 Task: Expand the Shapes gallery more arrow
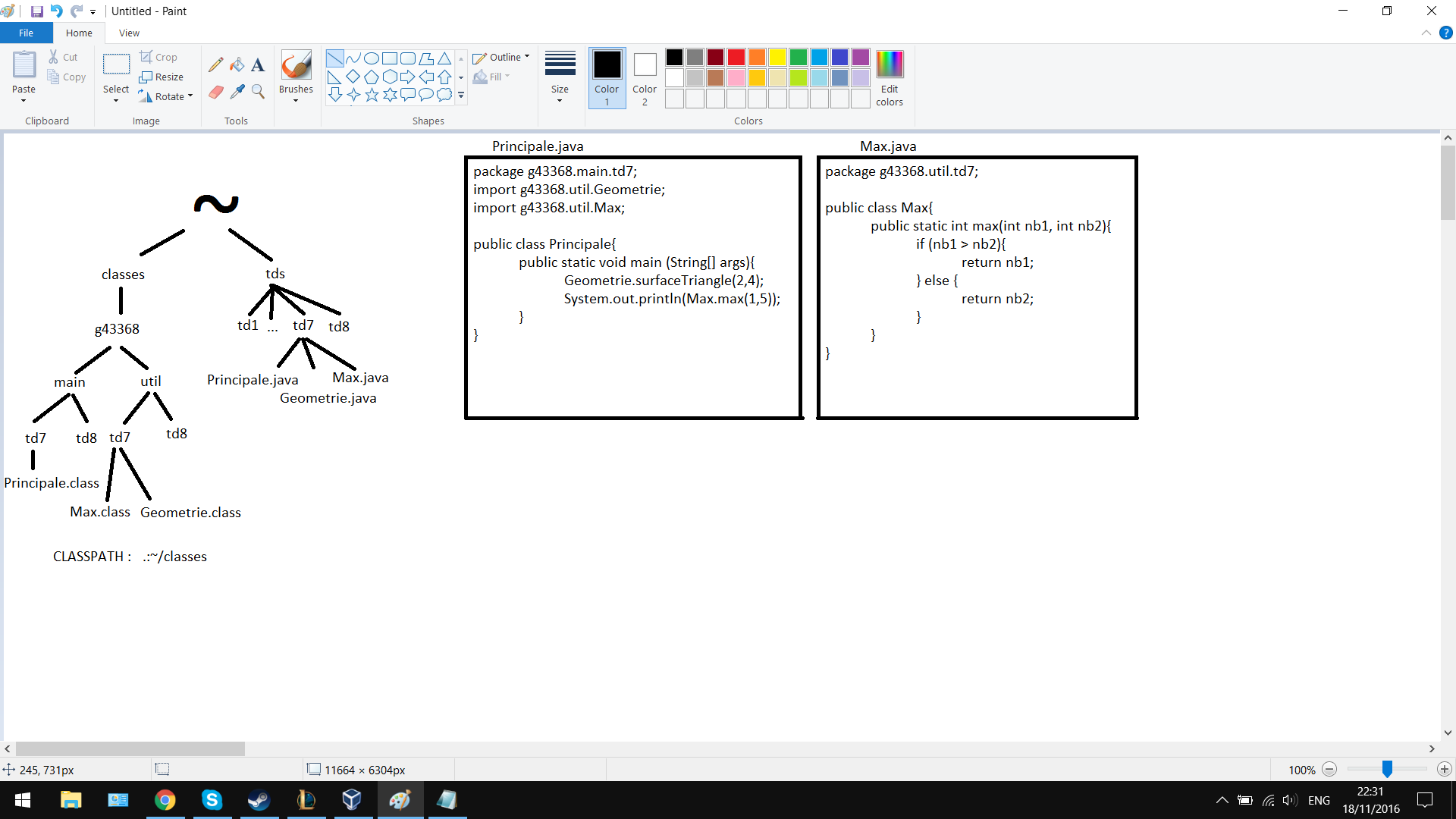(461, 96)
